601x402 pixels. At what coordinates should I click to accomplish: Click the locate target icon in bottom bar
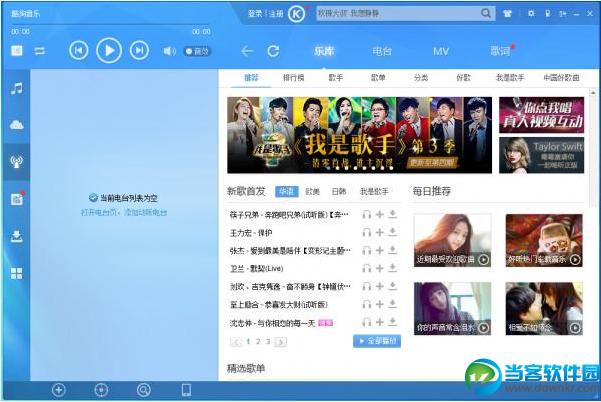[x=101, y=390]
